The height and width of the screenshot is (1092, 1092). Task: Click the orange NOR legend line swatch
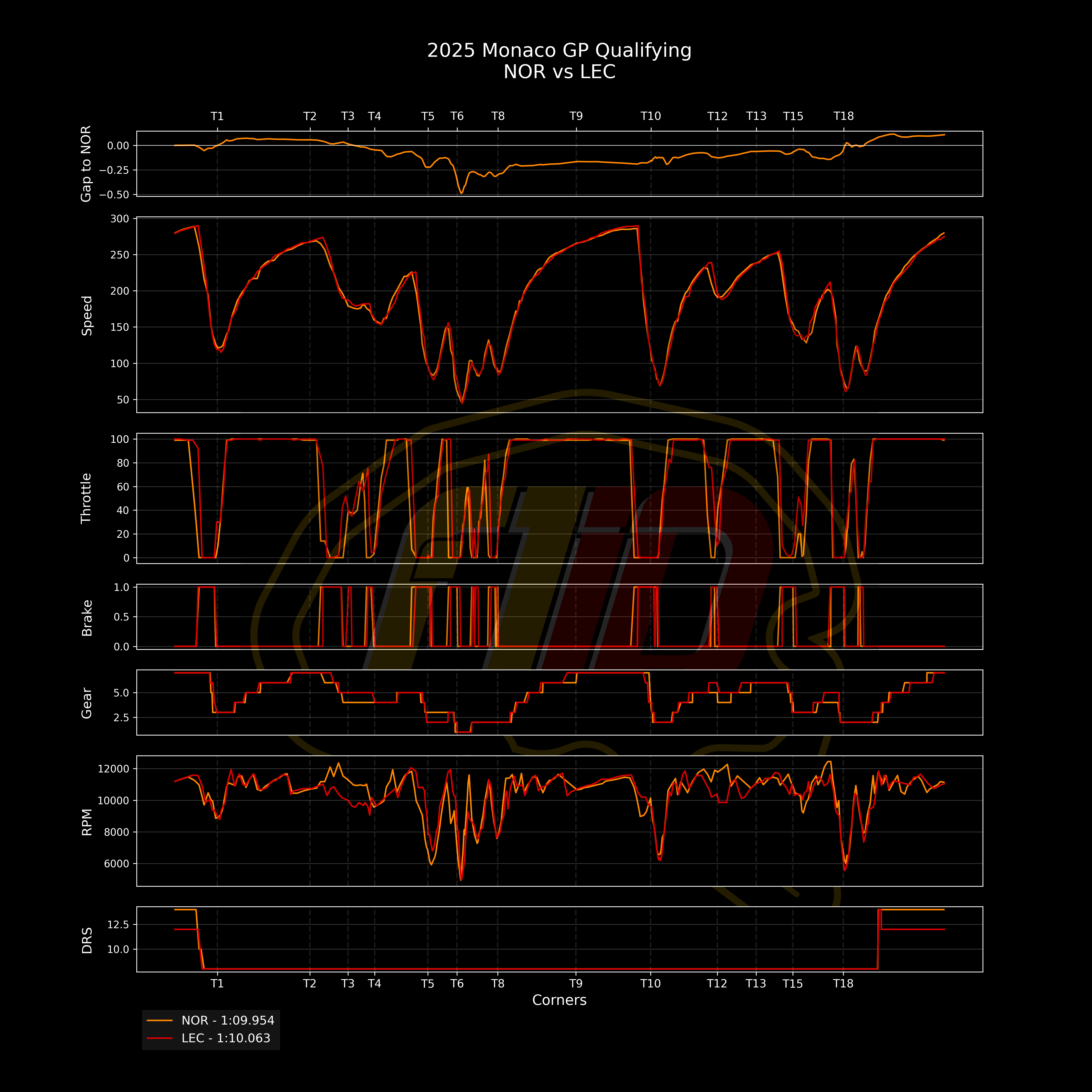coord(159,1020)
